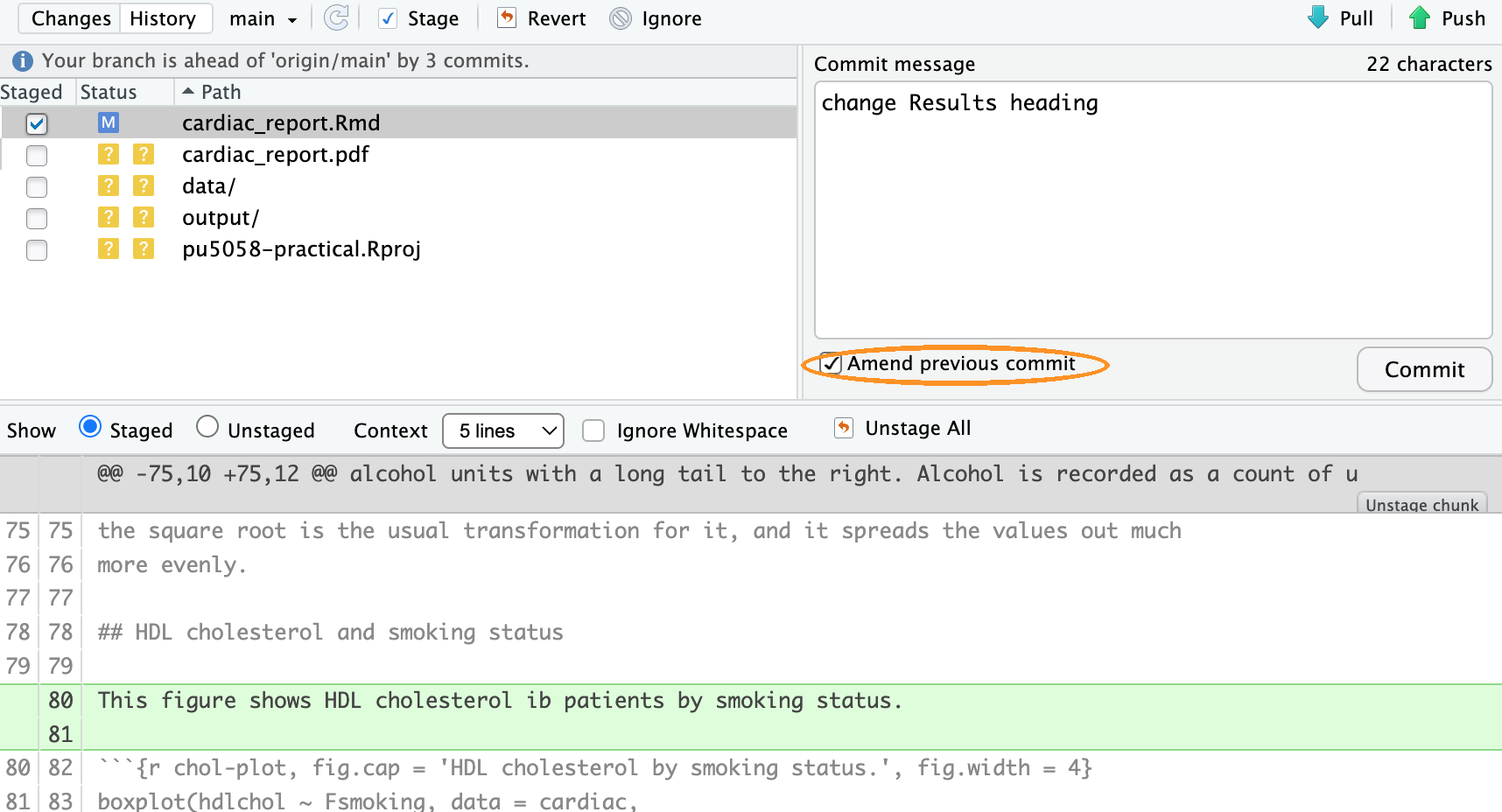Image resolution: width=1502 pixels, height=812 pixels.
Task: Click the chol-plot code chunk line
Action: click(595, 767)
